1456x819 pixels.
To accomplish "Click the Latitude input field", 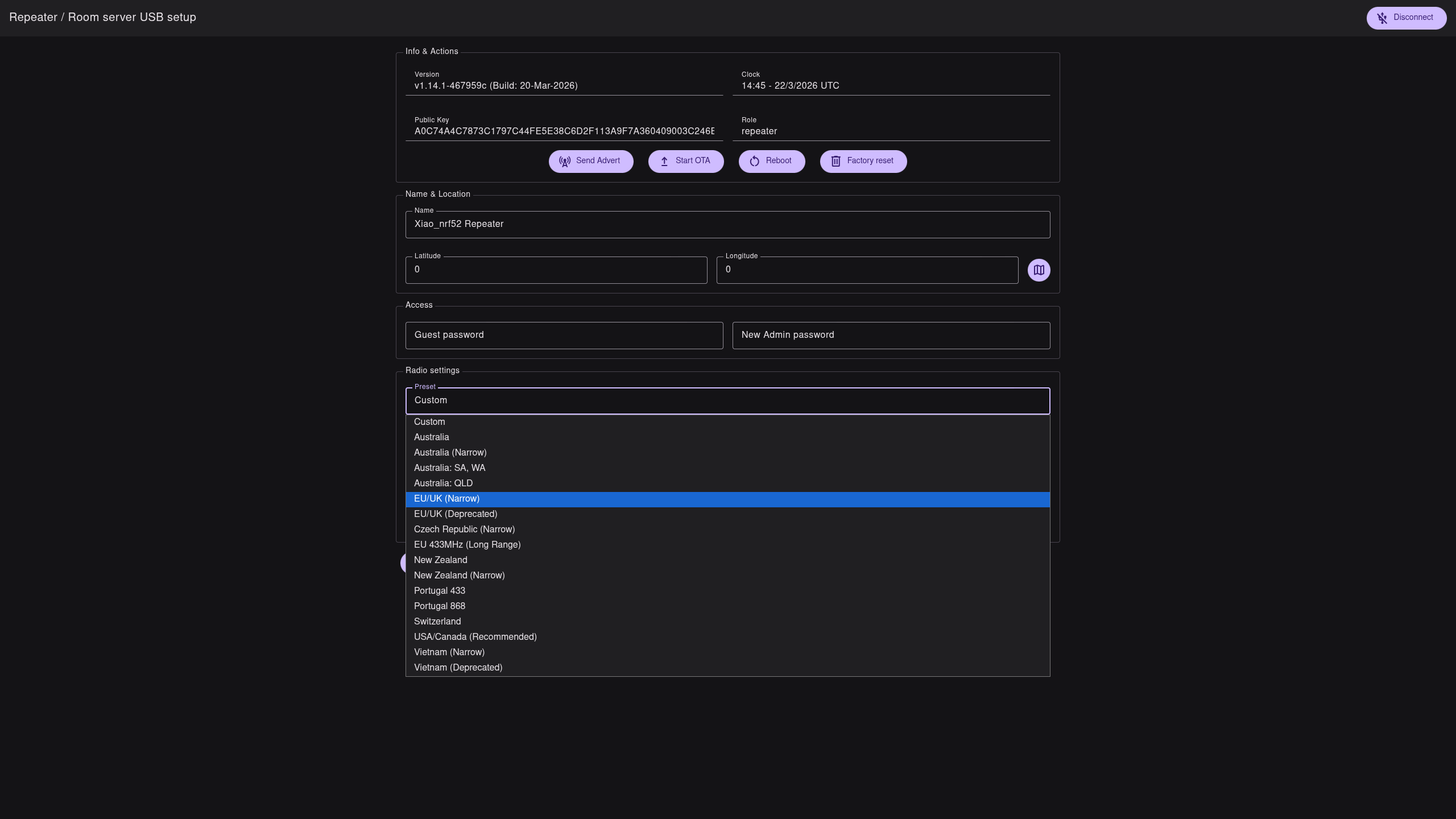I will (x=556, y=270).
